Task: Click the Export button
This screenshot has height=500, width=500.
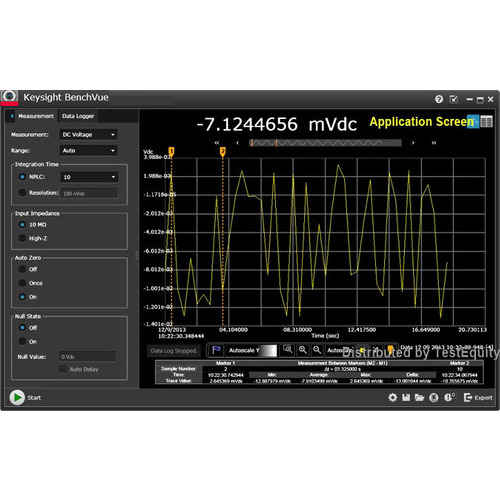Action: (x=478, y=397)
